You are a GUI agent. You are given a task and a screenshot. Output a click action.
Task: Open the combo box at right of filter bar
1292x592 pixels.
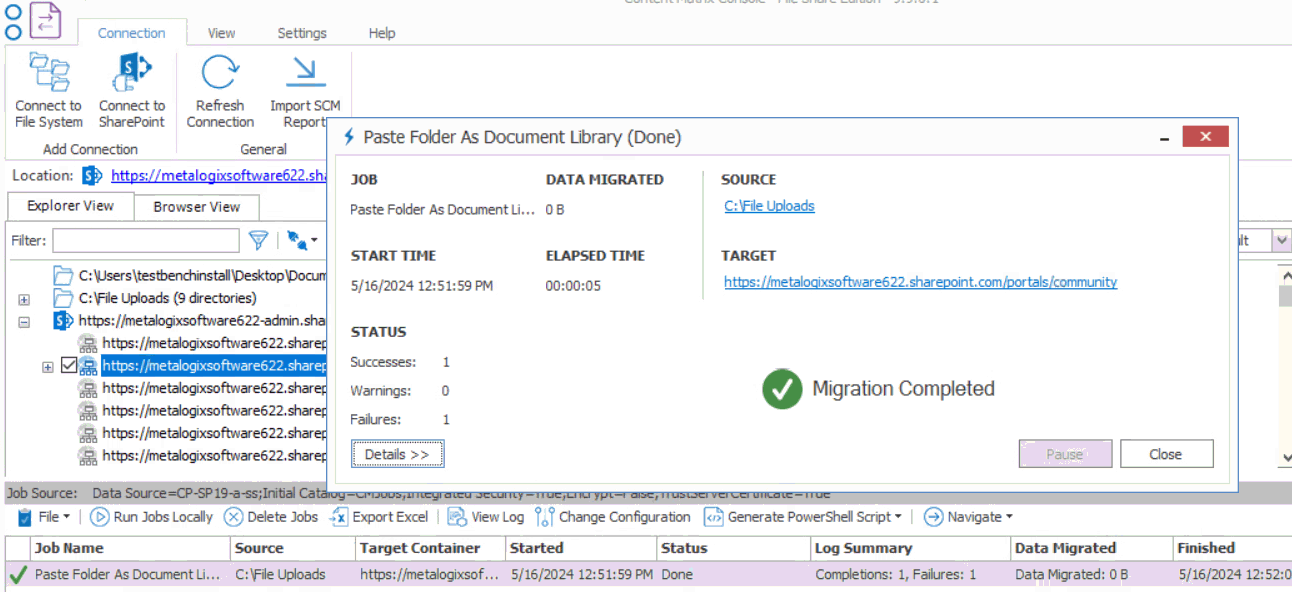point(1281,241)
